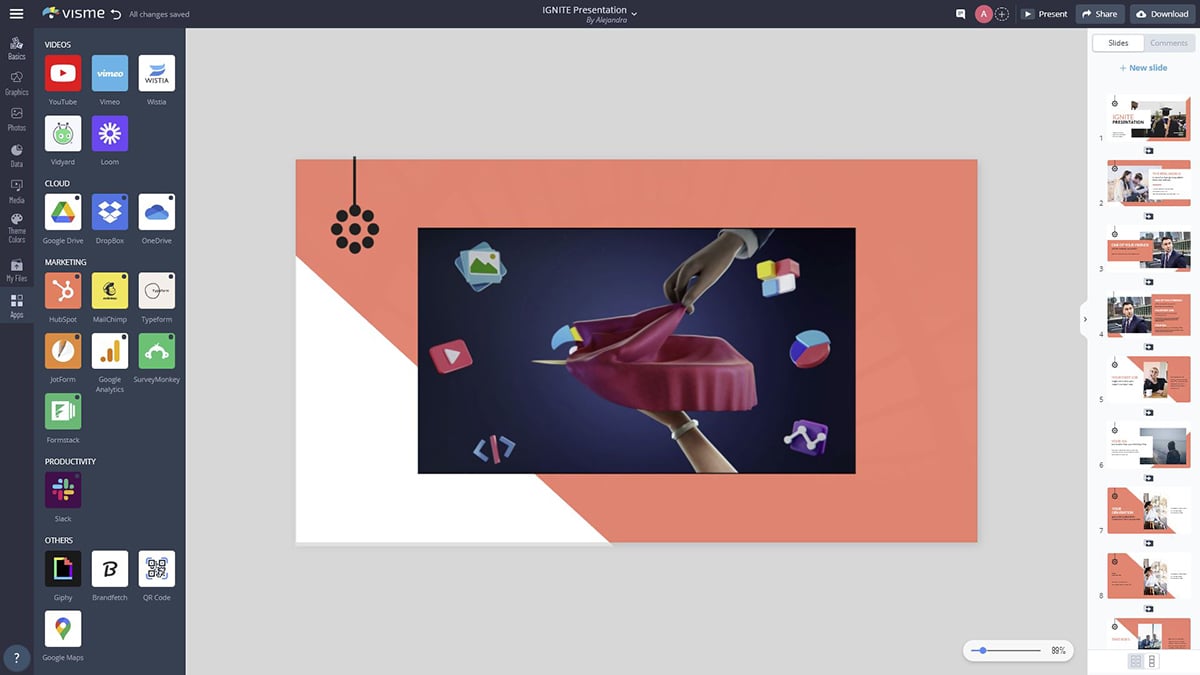Click the Share button
The image size is (1200, 675).
pyautogui.click(x=1100, y=14)
